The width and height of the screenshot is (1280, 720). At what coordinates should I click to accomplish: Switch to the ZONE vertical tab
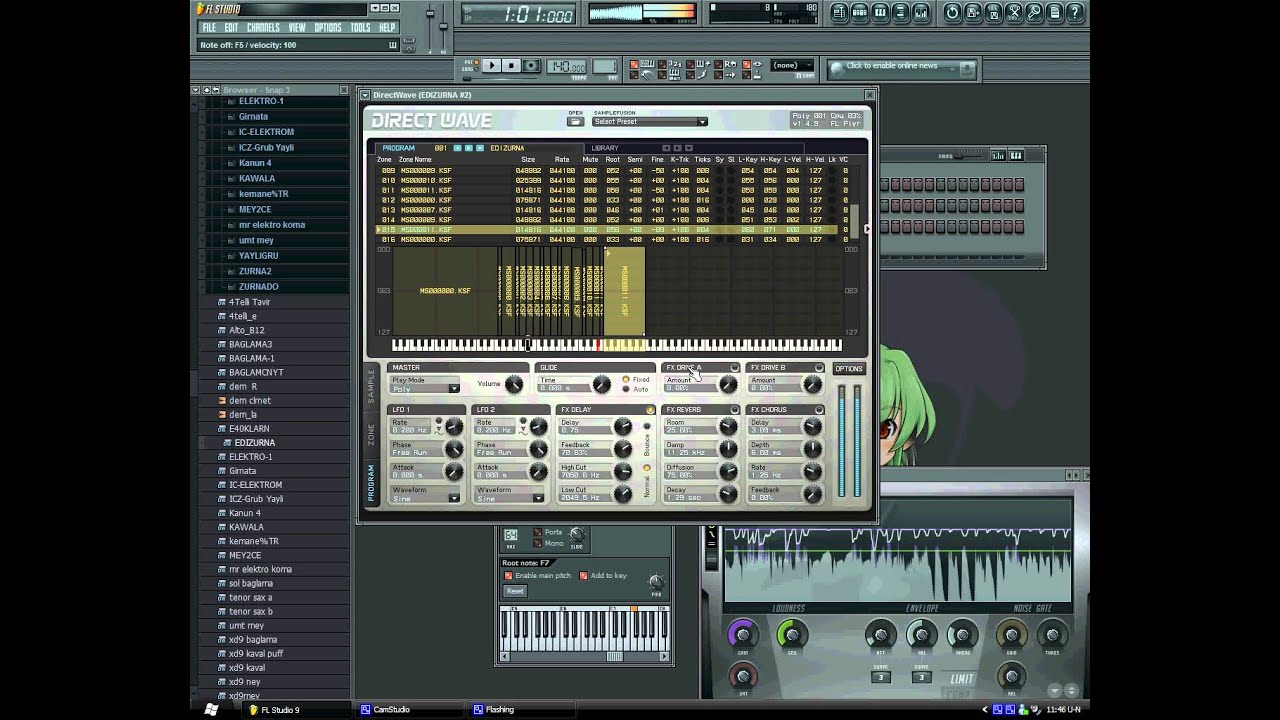coord(371,434)
